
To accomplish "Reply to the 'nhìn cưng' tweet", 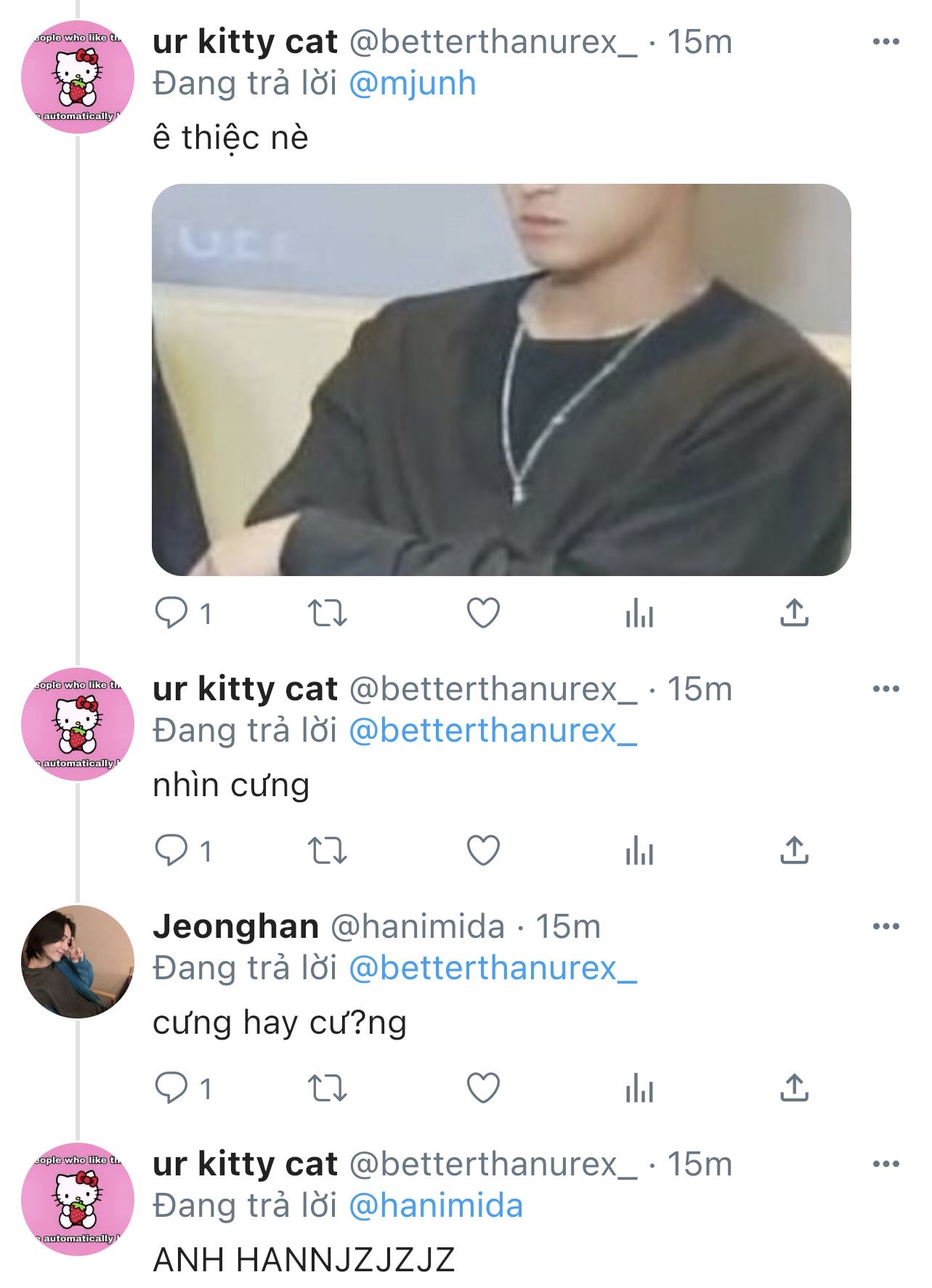I will point(171,851).
